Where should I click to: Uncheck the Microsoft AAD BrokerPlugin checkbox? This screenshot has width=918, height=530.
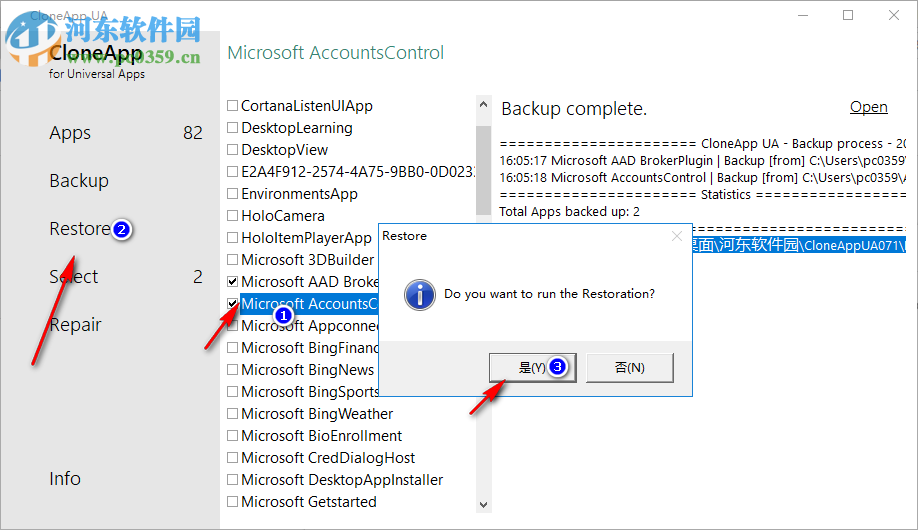pos(233,282)
